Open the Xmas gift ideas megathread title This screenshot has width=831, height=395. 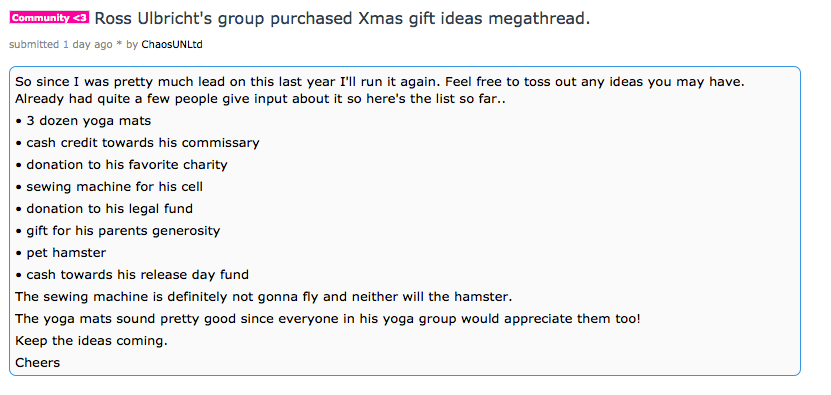[x=342, y=19]
